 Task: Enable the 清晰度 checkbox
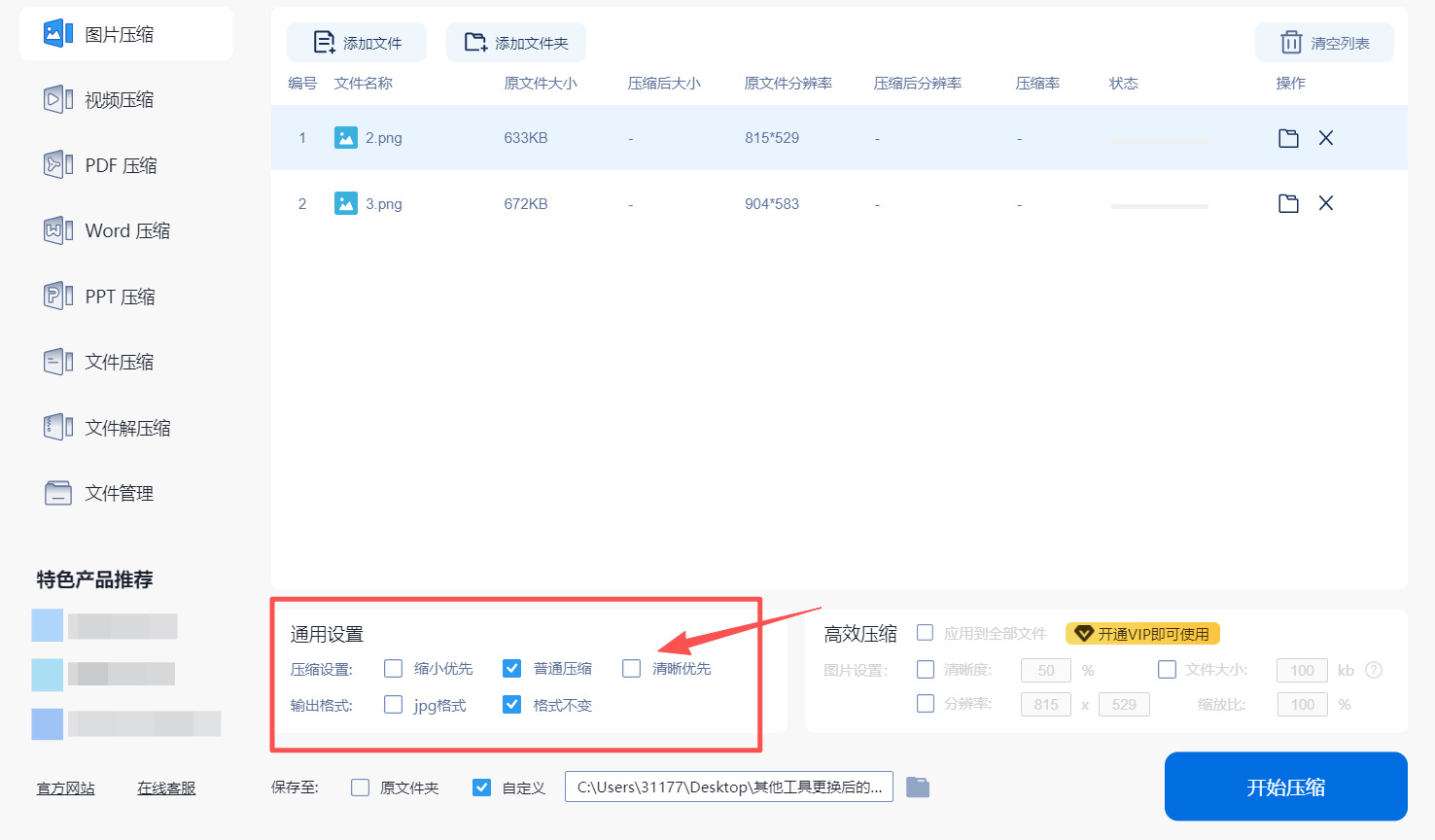click(x=926, y=669)
